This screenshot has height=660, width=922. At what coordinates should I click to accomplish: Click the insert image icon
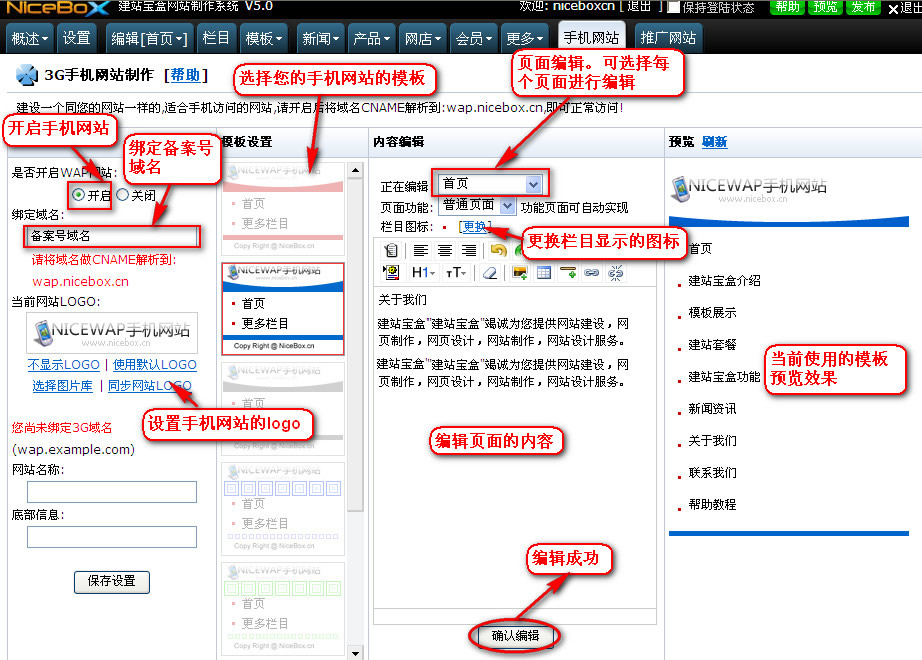point(519,272)
